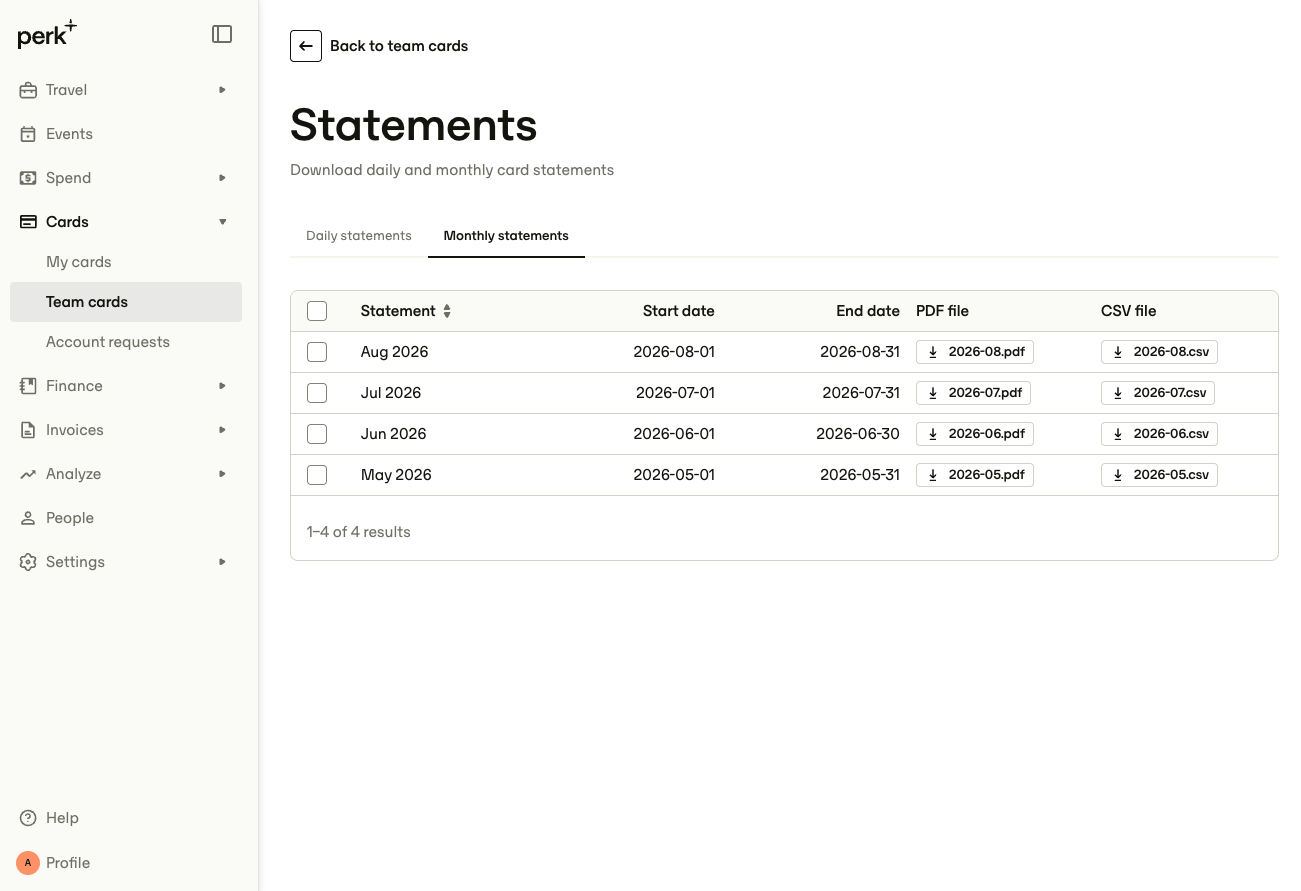The height and width of the screenshot is (891, 1301).
Task: Check the Aug 2026 statement row
Action: click(317, 352)
